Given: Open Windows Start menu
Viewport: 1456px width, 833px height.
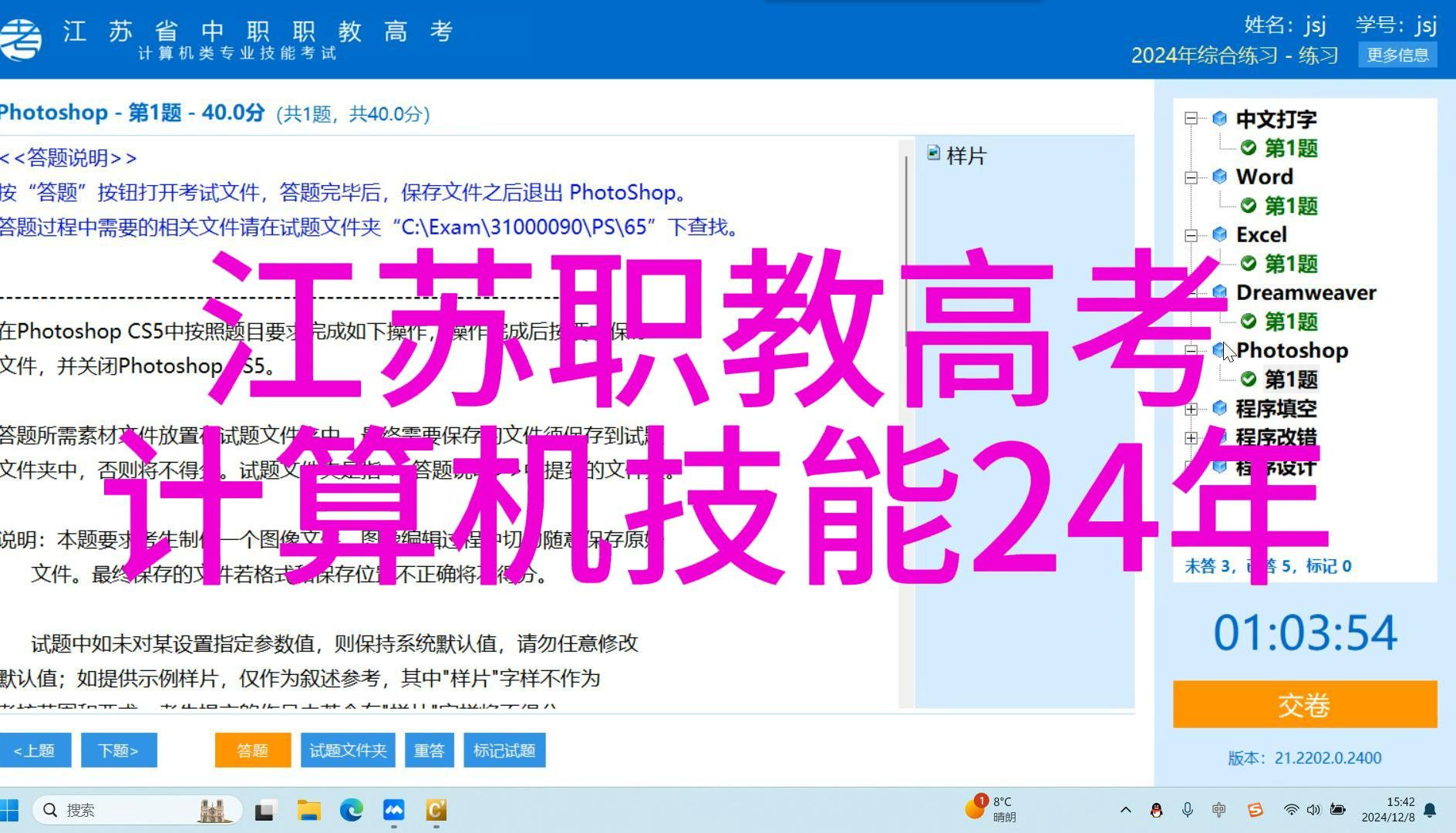Looking at the screenshot, I should (9, 810).
